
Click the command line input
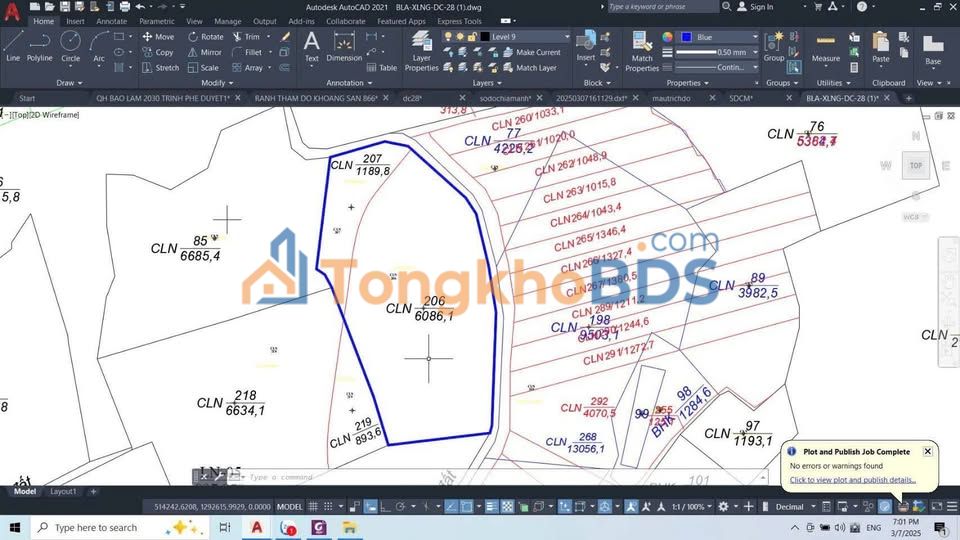(502, 477)
